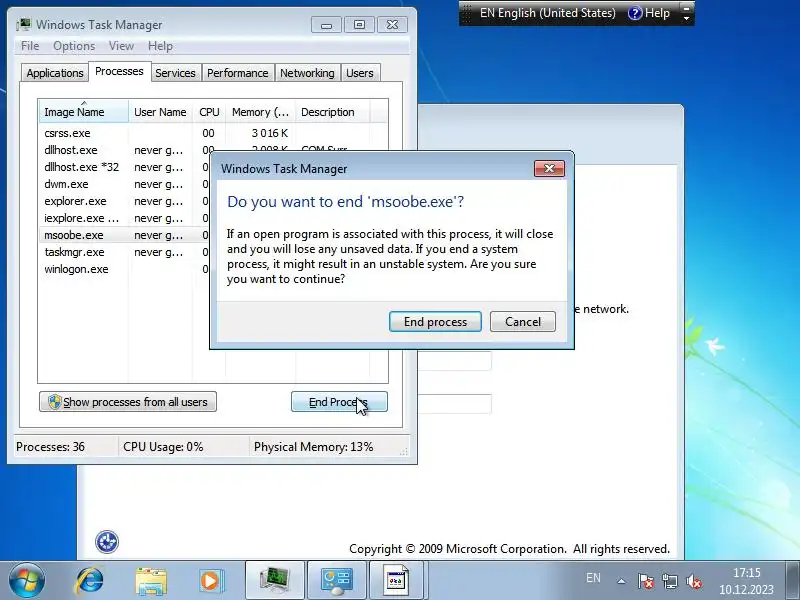Select the msoobe.exe process row
Screen dimensions: 800x600
[x=124, y=235]
